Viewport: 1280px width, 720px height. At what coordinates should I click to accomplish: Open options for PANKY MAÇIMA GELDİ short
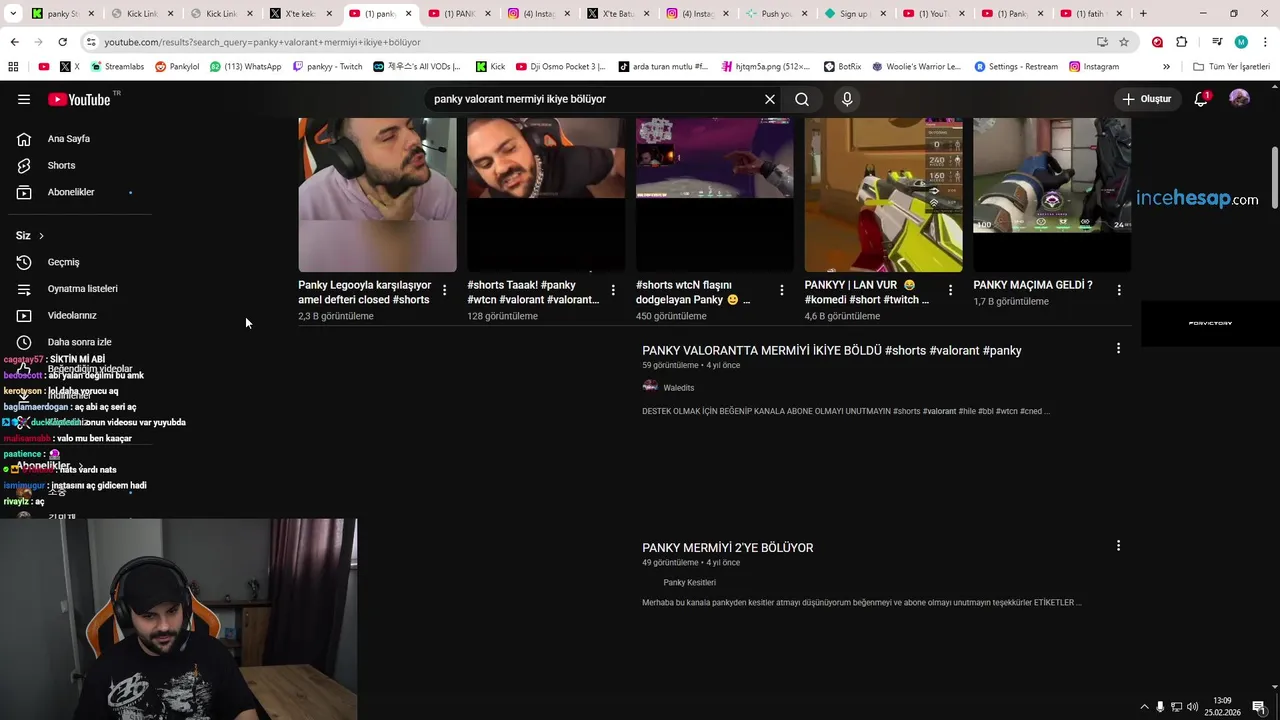1119,290
